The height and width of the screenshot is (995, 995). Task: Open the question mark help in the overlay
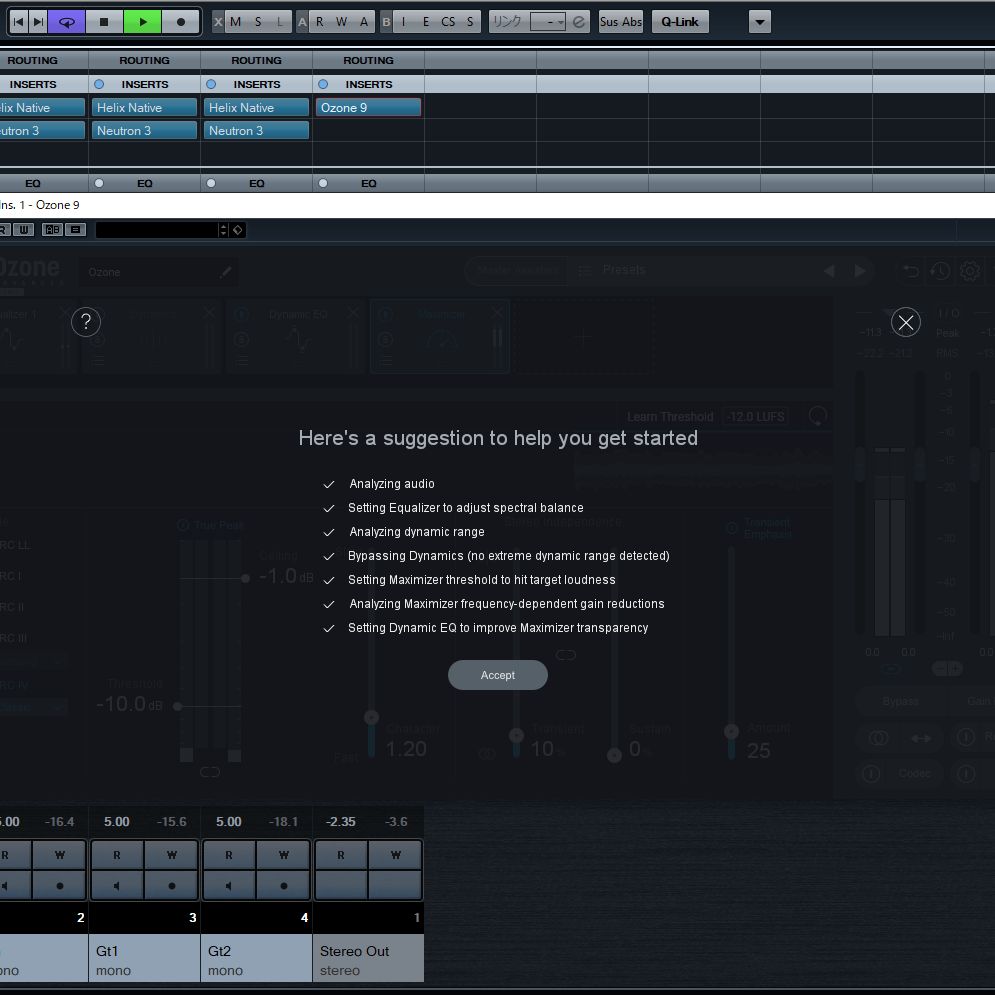pos(86,322)
